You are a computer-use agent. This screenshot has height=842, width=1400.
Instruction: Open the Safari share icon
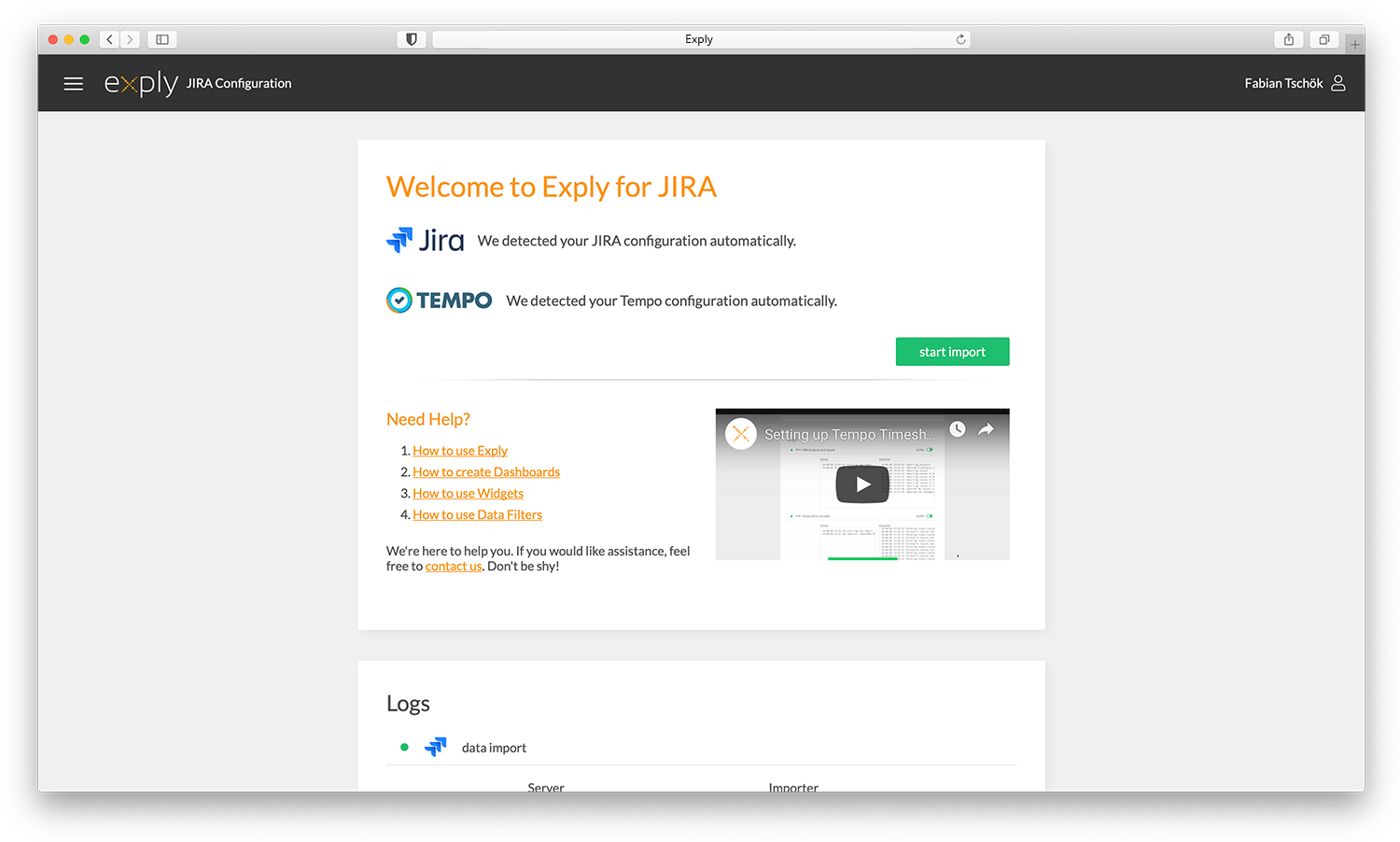point(1288,39)
